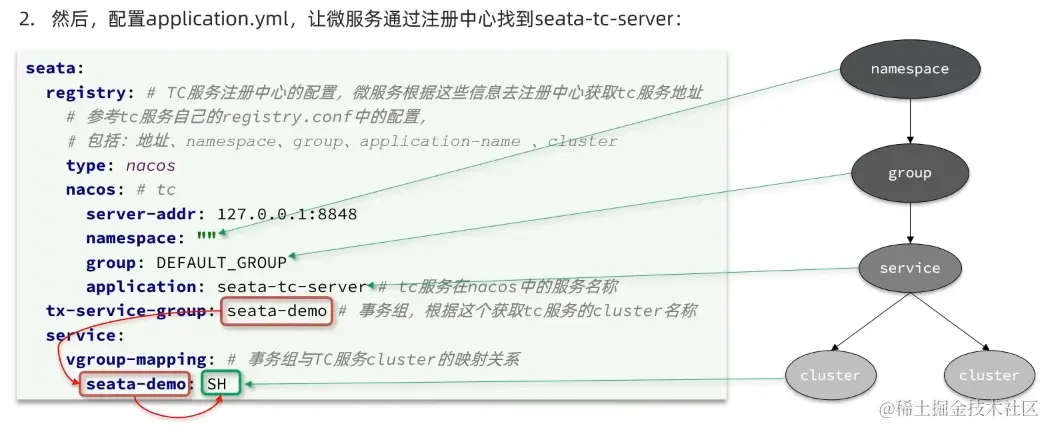Click the cluster ellipse linked to SH
The height and width of the screenshot is (425, 1045).
click(x=829, y=375)
